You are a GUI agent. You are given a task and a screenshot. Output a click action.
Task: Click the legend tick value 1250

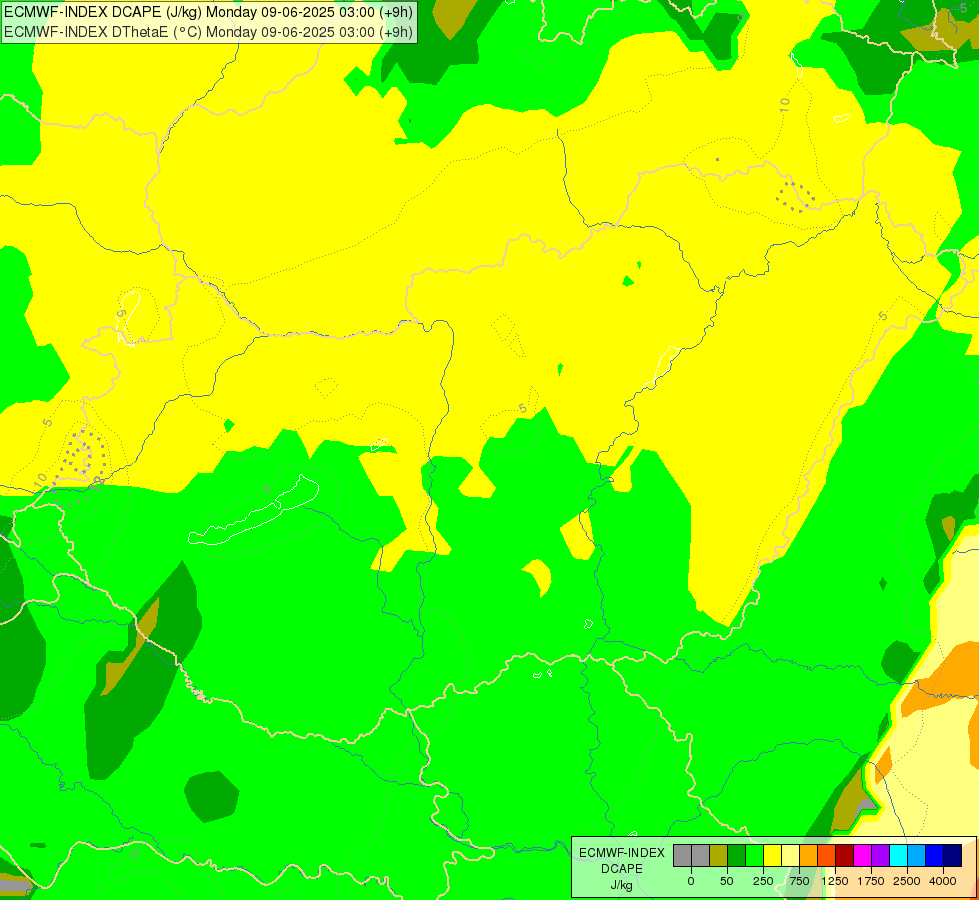835,881
